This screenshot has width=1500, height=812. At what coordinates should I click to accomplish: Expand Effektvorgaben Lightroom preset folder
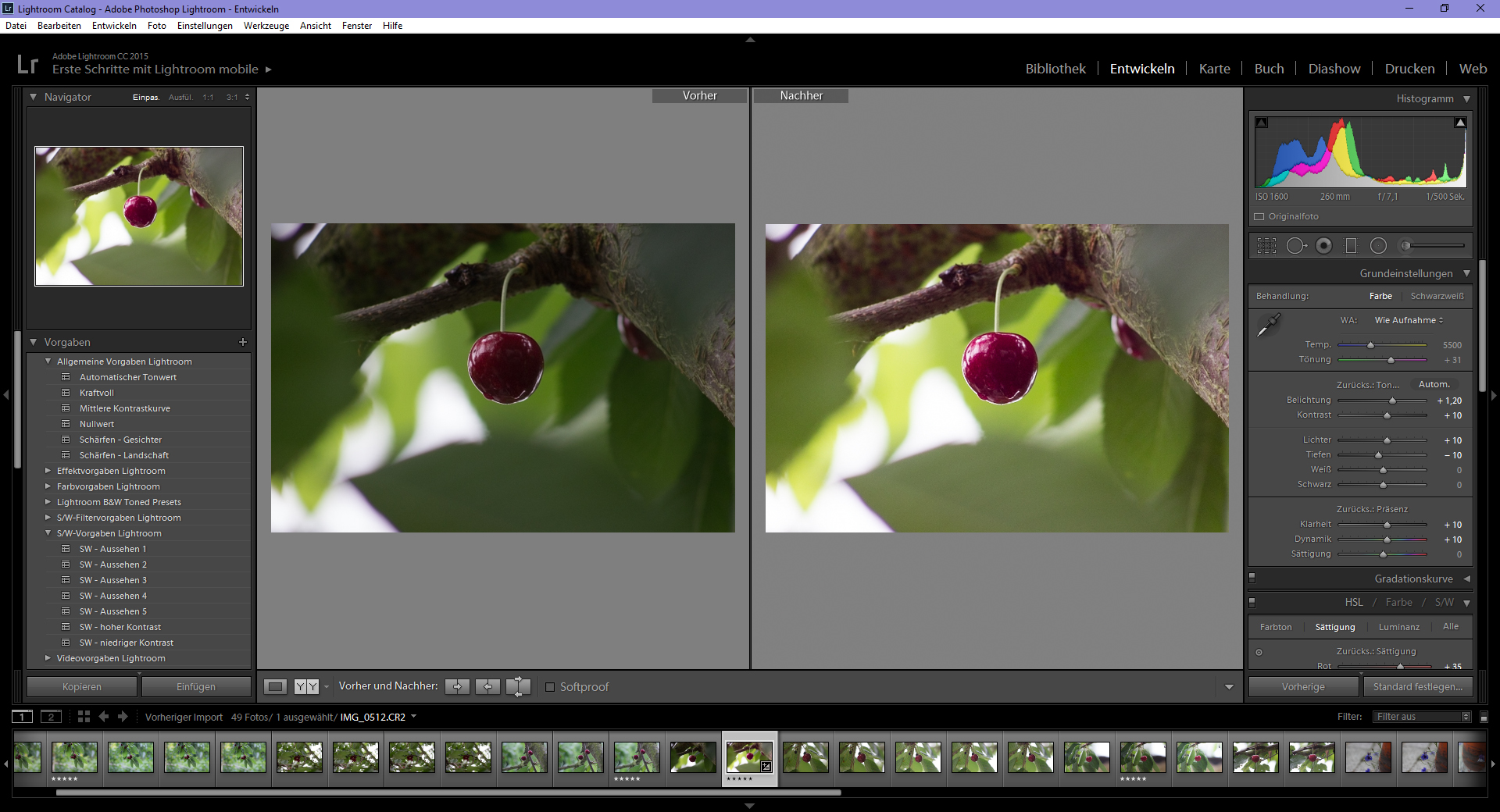[48, 471]
